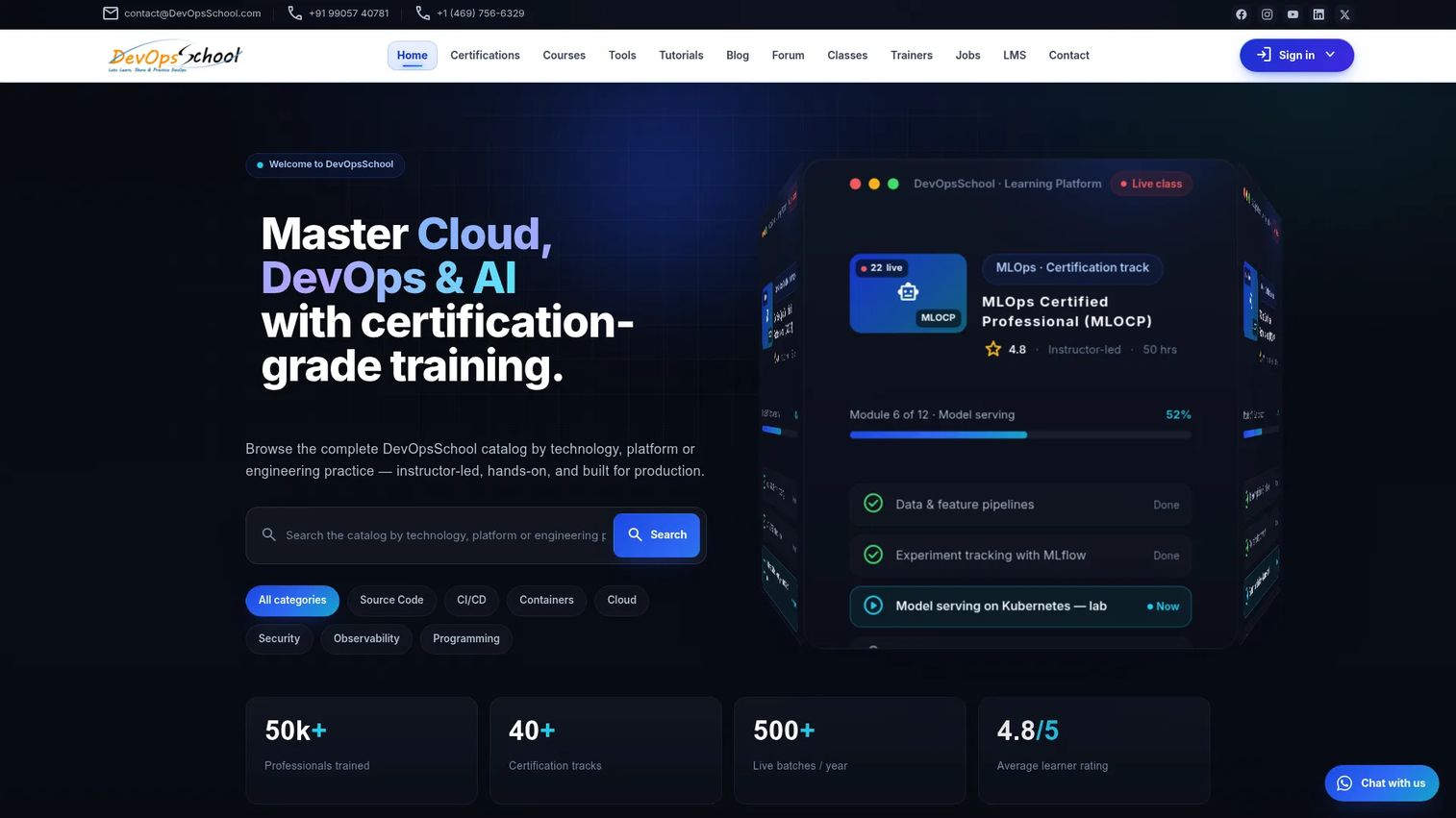1456x818 pixels.
Task: Click the envelope email icon
Action: pos(111,13)
